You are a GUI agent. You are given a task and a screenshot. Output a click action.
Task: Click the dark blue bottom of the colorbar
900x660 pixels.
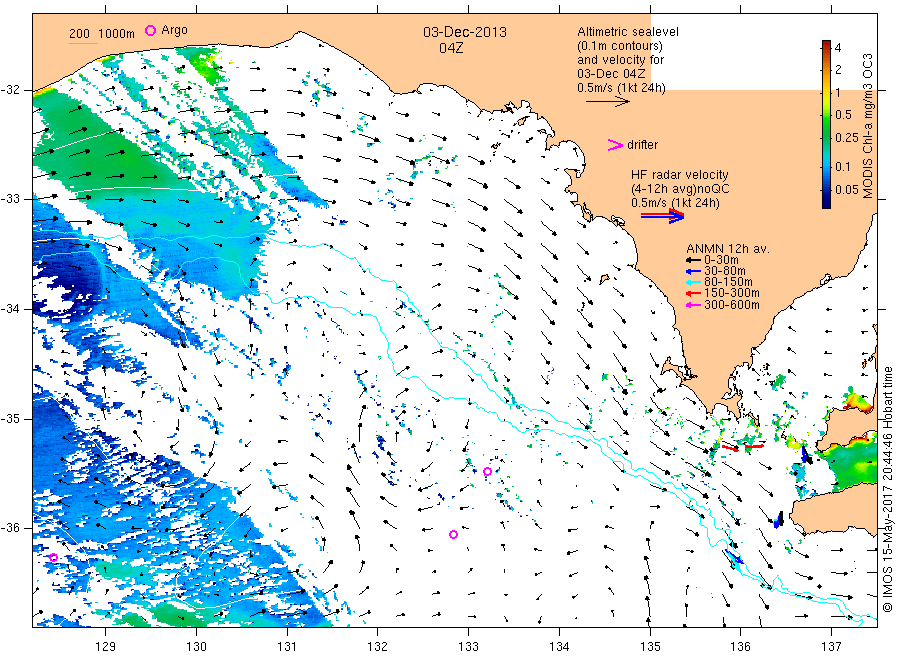826,202
